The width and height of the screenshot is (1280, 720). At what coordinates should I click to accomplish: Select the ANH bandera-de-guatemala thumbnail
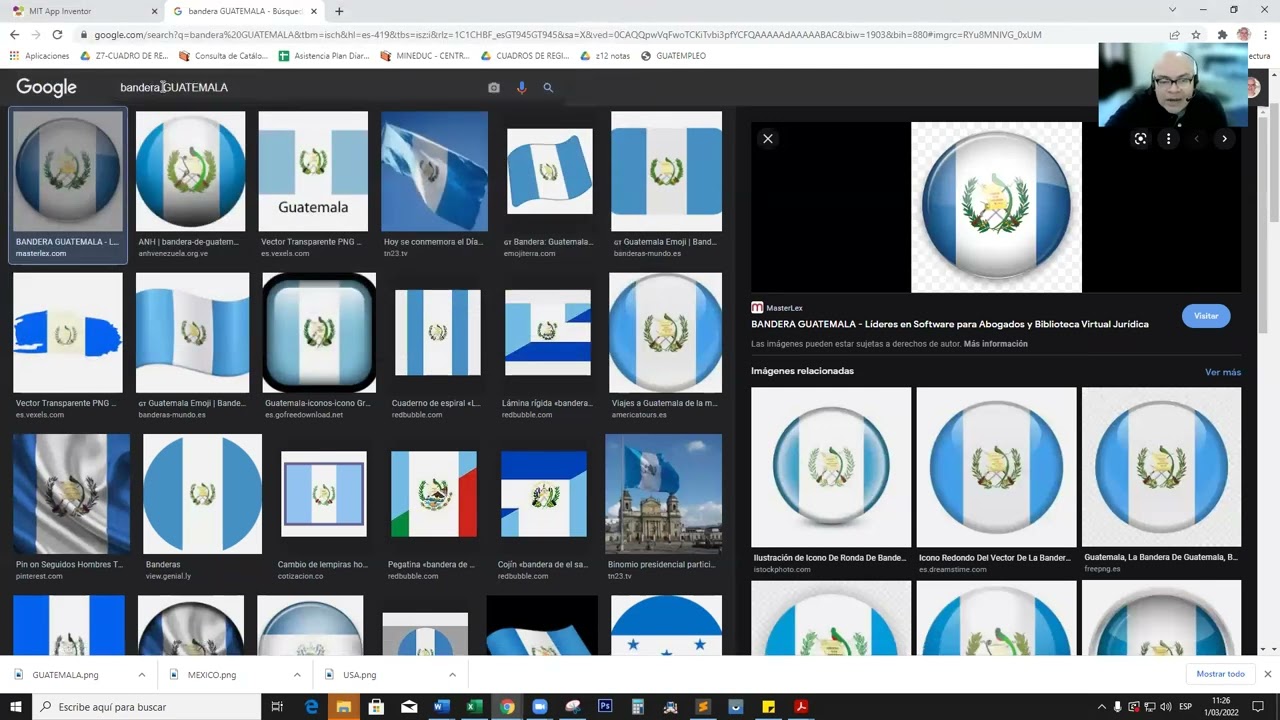pyautogui.click(x=190, y=171)
